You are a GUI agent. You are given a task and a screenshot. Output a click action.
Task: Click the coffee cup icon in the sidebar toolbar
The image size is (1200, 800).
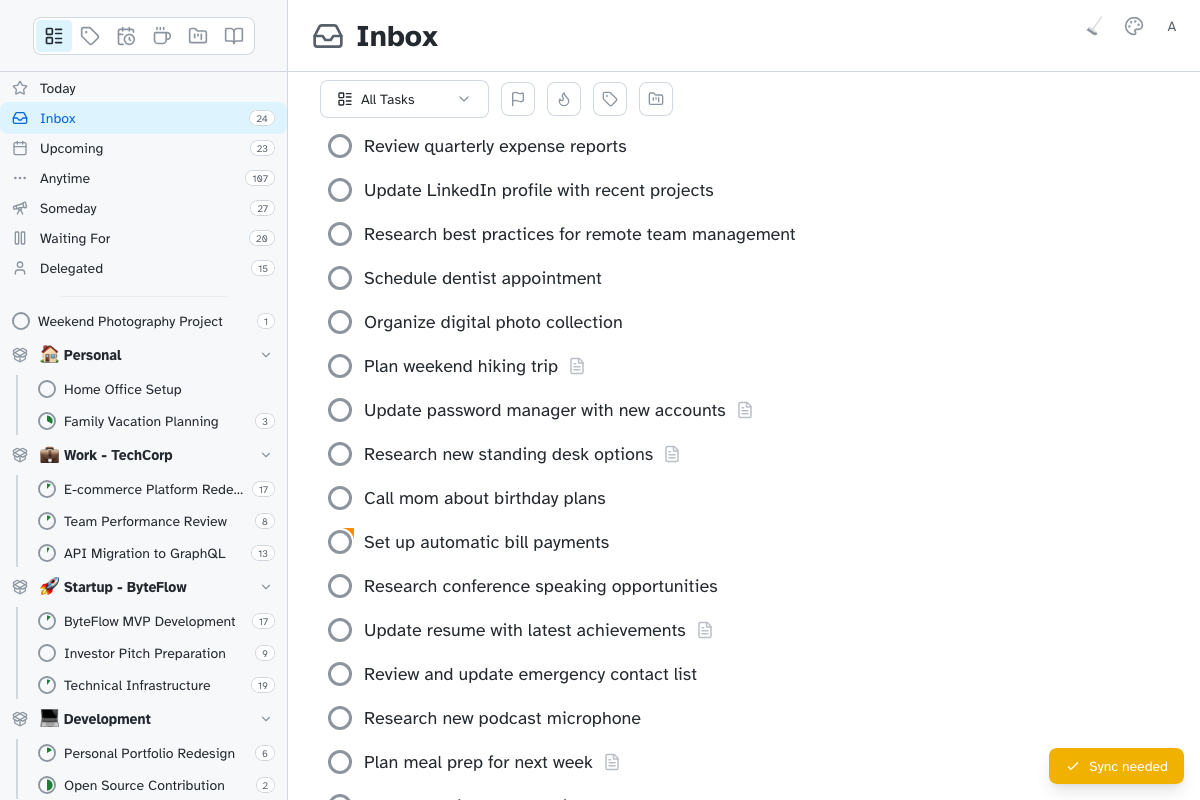tap(162, 36)
